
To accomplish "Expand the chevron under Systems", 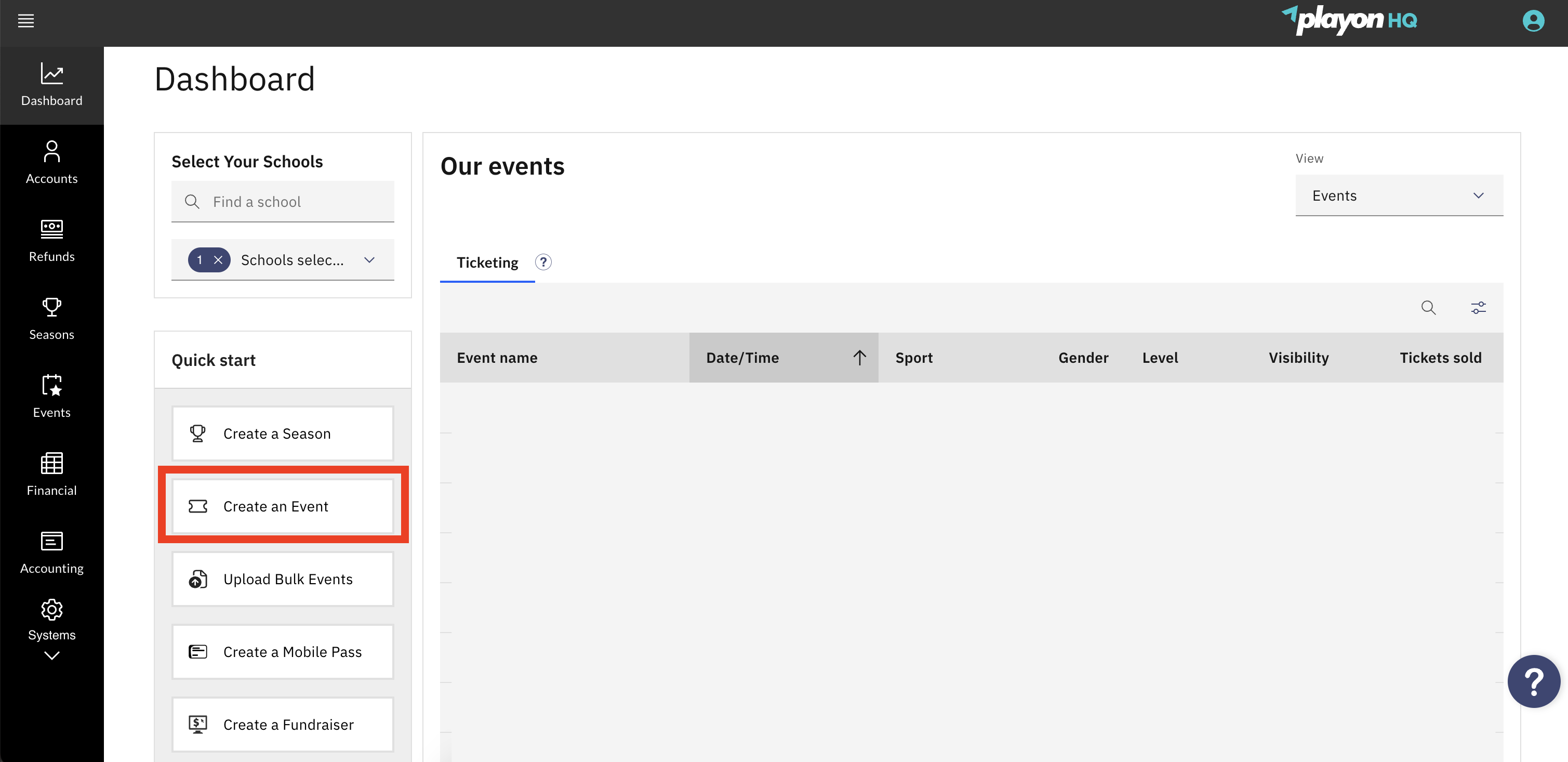I will point(52,656).
